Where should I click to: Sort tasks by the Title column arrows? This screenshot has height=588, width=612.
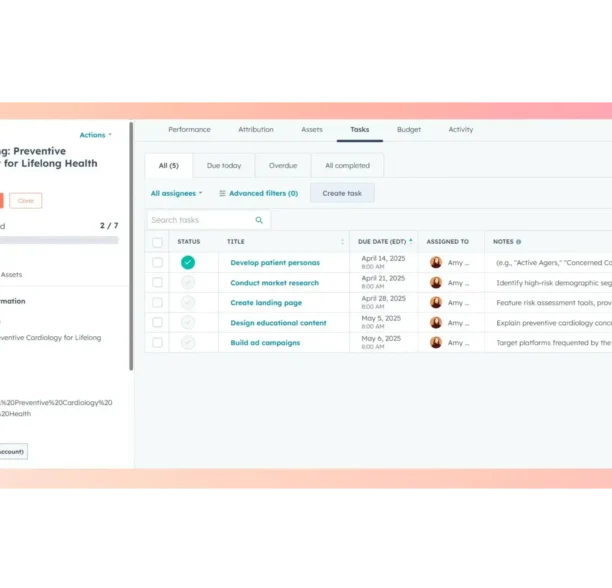click(x=342, y=242)
